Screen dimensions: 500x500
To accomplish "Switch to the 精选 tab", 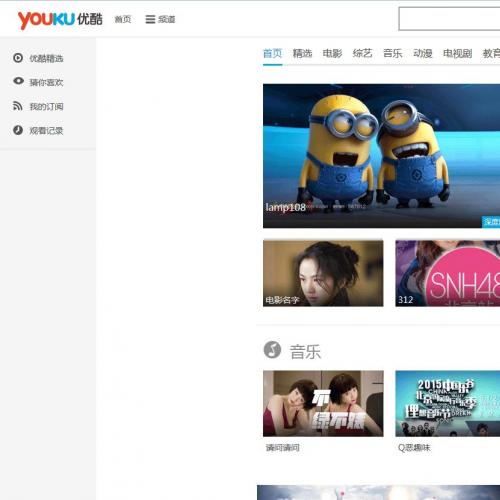I will pyautogui.click(x=302, y=53).
